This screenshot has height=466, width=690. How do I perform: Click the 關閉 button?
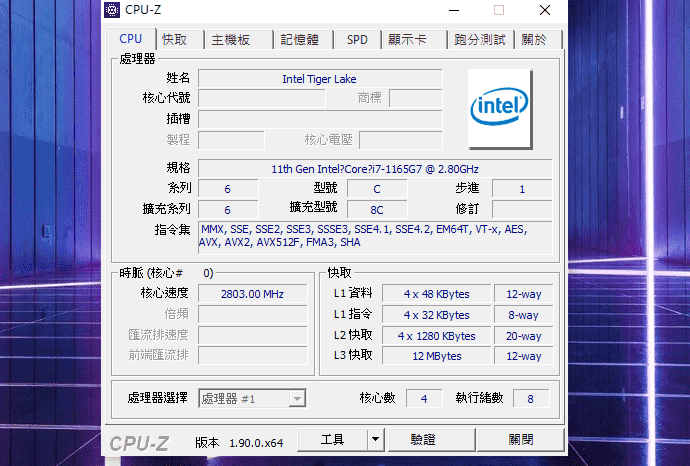(x=520, y=439)
